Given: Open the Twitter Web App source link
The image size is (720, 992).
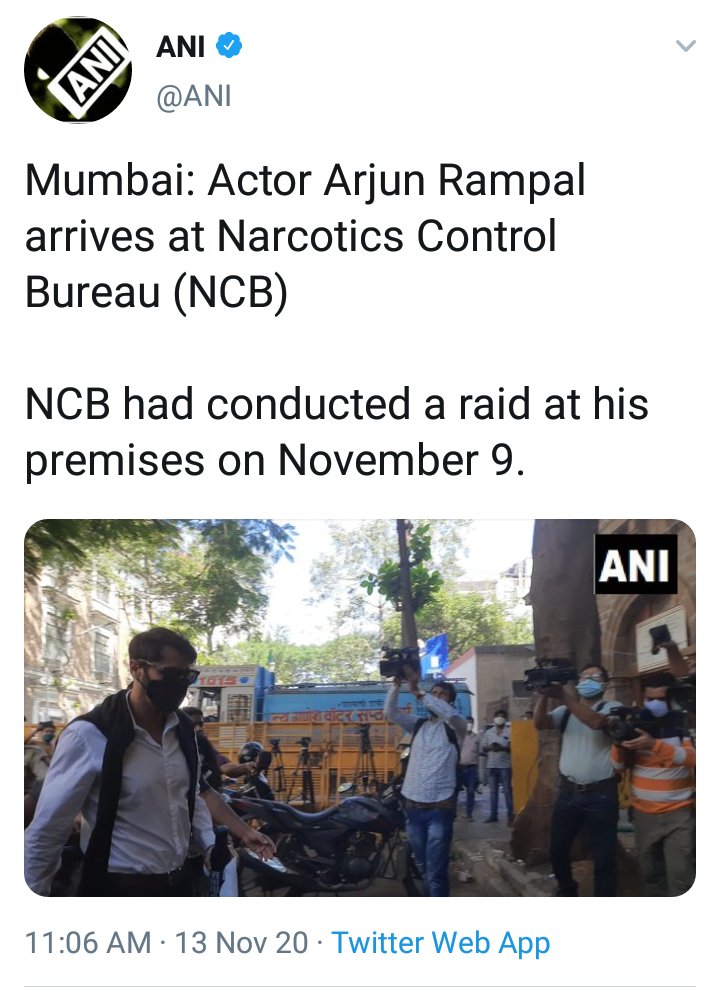Looking at the screenshot, I should (441, 943).
